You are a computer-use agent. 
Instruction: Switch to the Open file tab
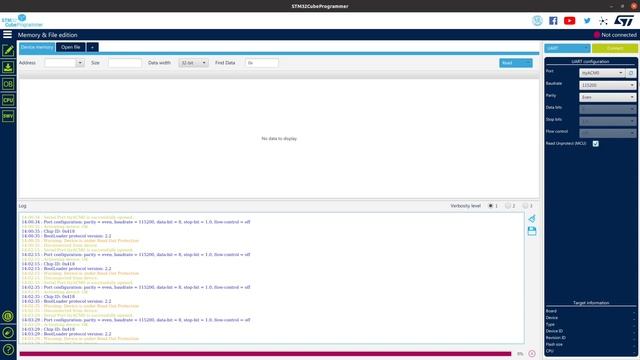pyautogui.click(x=71, y=47)
